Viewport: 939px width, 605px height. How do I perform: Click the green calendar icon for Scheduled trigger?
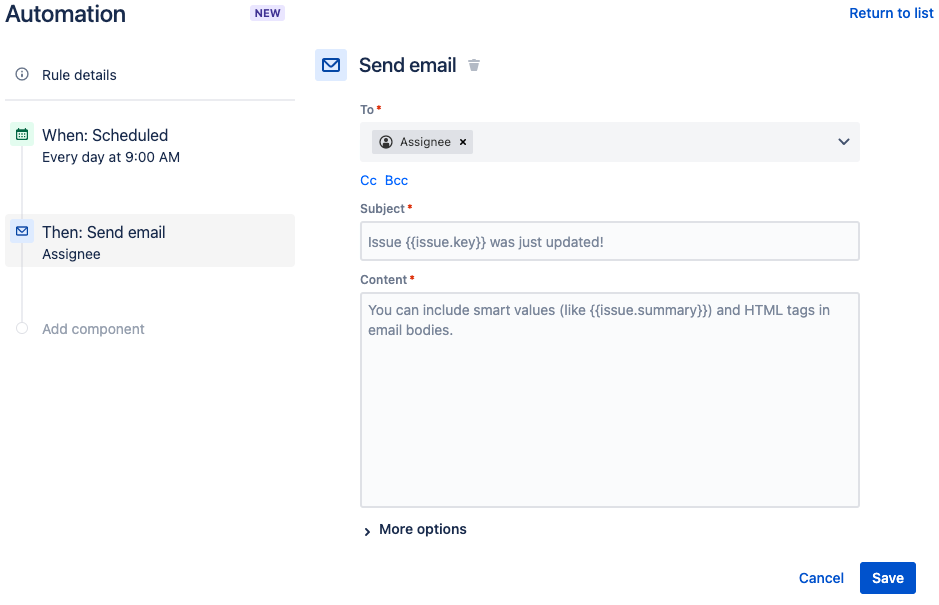pos(22,134)
